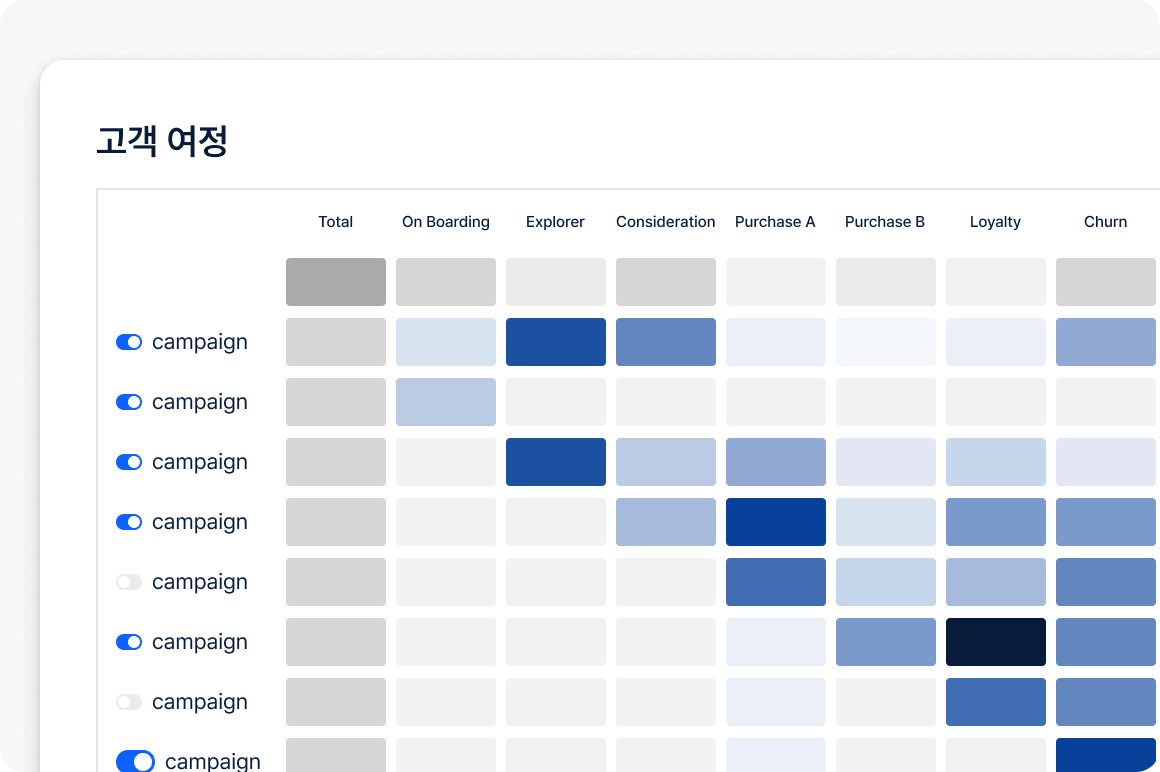
Task: Disable the first campaign toggle
Action: tap(129, 342)
